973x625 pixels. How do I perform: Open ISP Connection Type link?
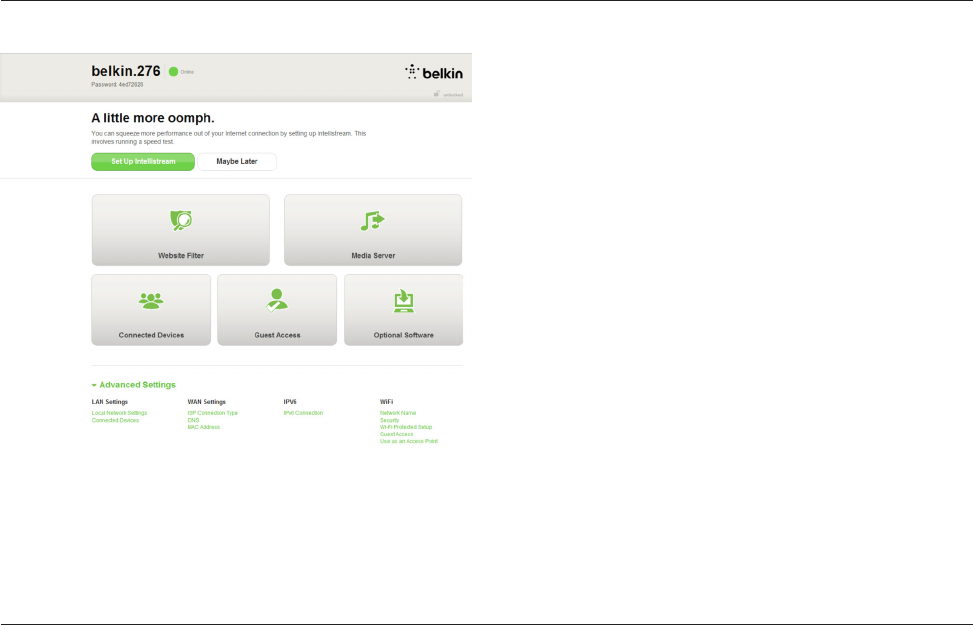[213, 413]
